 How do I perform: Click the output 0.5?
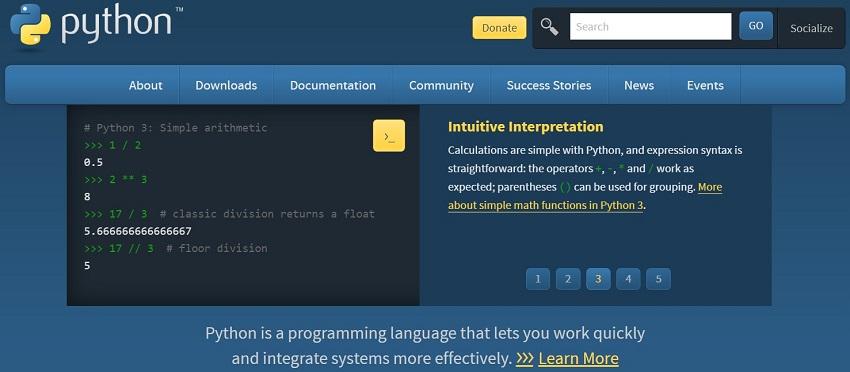(x=93, y=162)
